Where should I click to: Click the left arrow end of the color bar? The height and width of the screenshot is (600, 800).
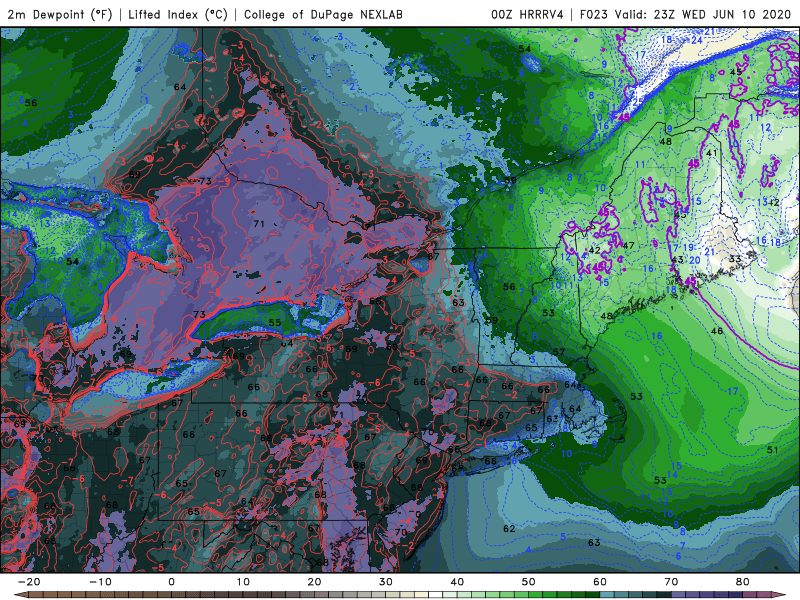[21, 595]
